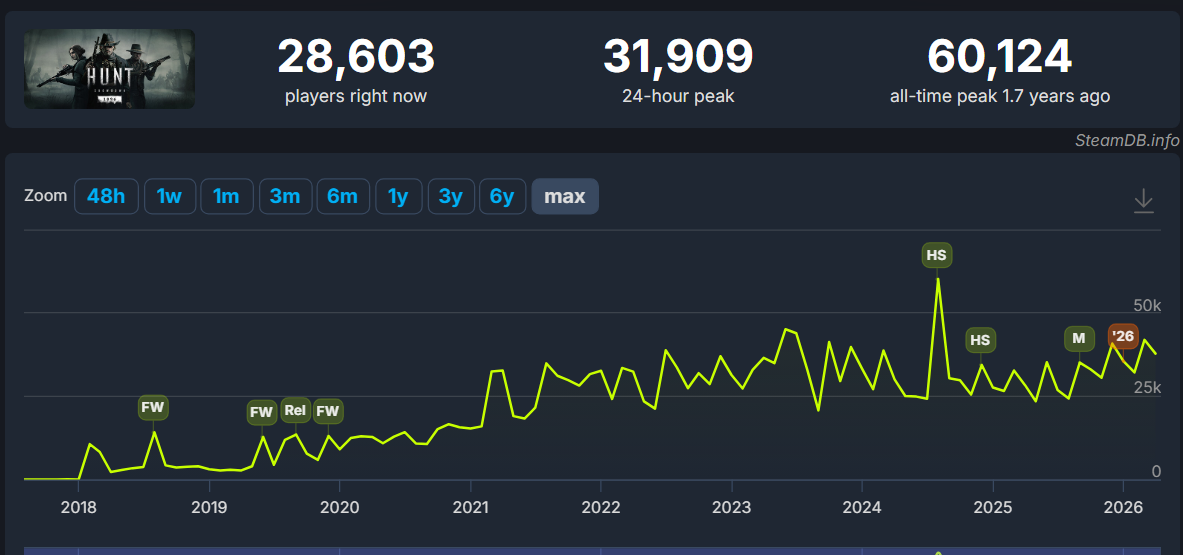This screenshot has height=555, width=1183.
Task: Click the 28,603 players right now figure
Action: pos(356,57)
